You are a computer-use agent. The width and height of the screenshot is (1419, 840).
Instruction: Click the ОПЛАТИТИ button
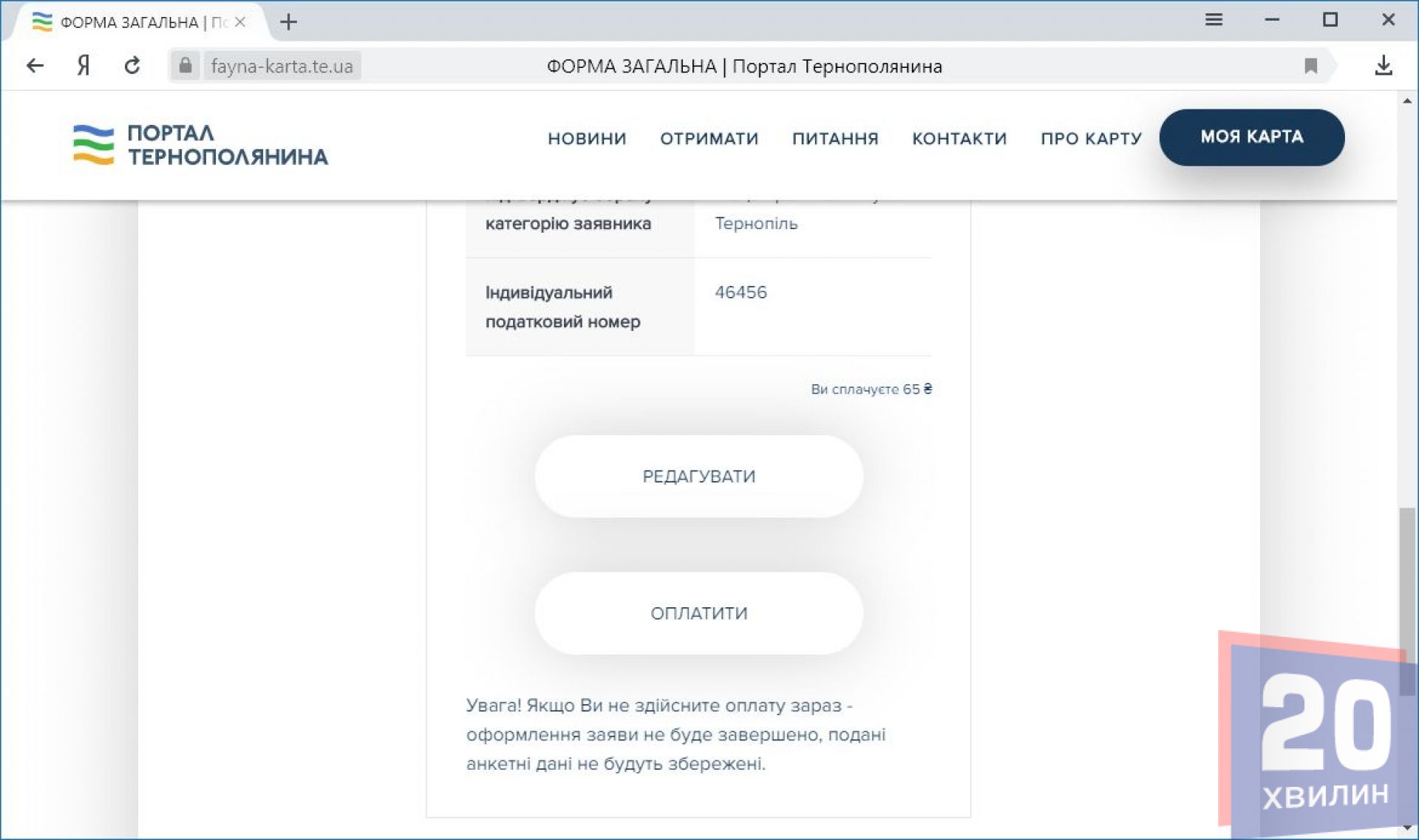coord(698,613)
